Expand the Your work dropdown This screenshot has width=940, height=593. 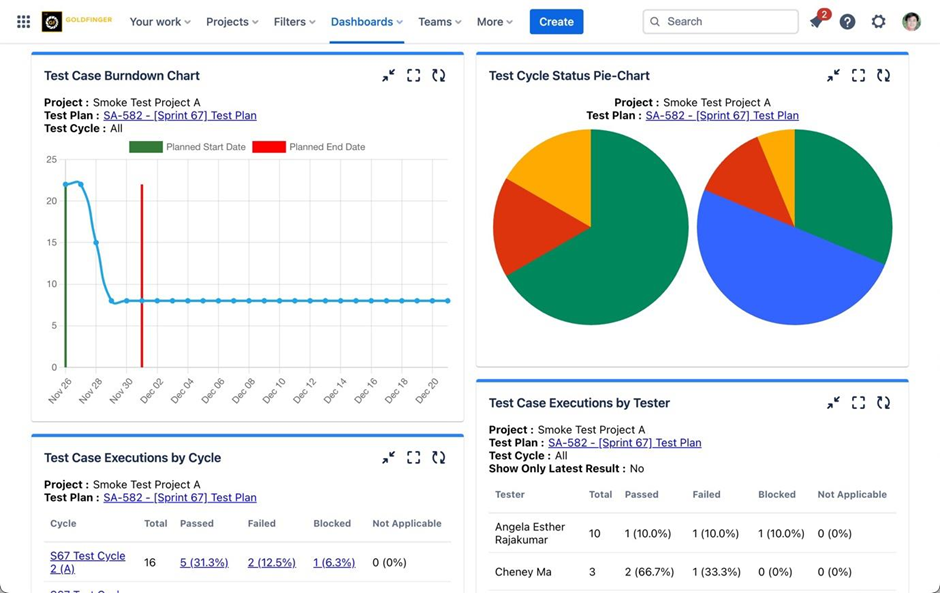click(x=160, y=22)
